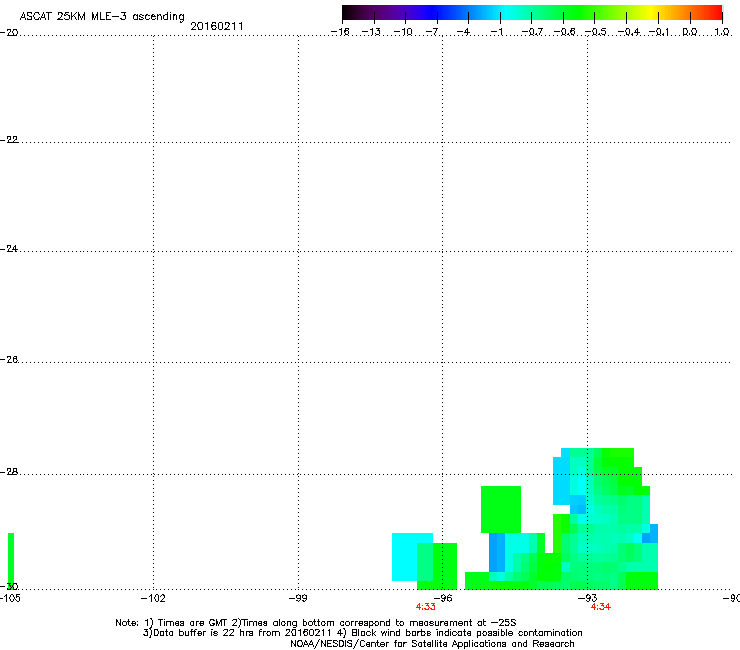Screen dimensions: 740x650
Task: Click the -0.5 value on color scale
Action: click(x=596, y=32)
